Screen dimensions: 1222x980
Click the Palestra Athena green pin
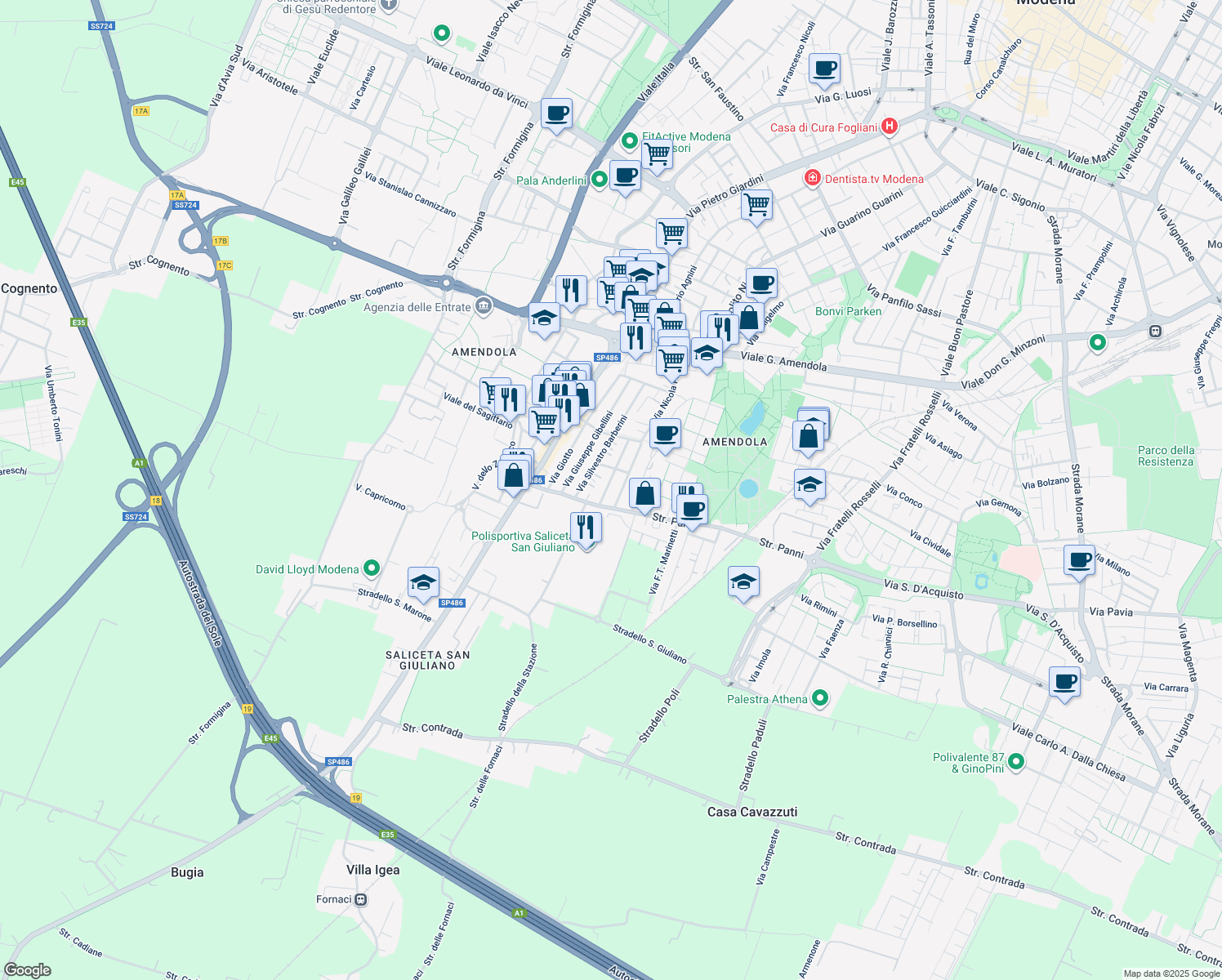pos(820,698)
